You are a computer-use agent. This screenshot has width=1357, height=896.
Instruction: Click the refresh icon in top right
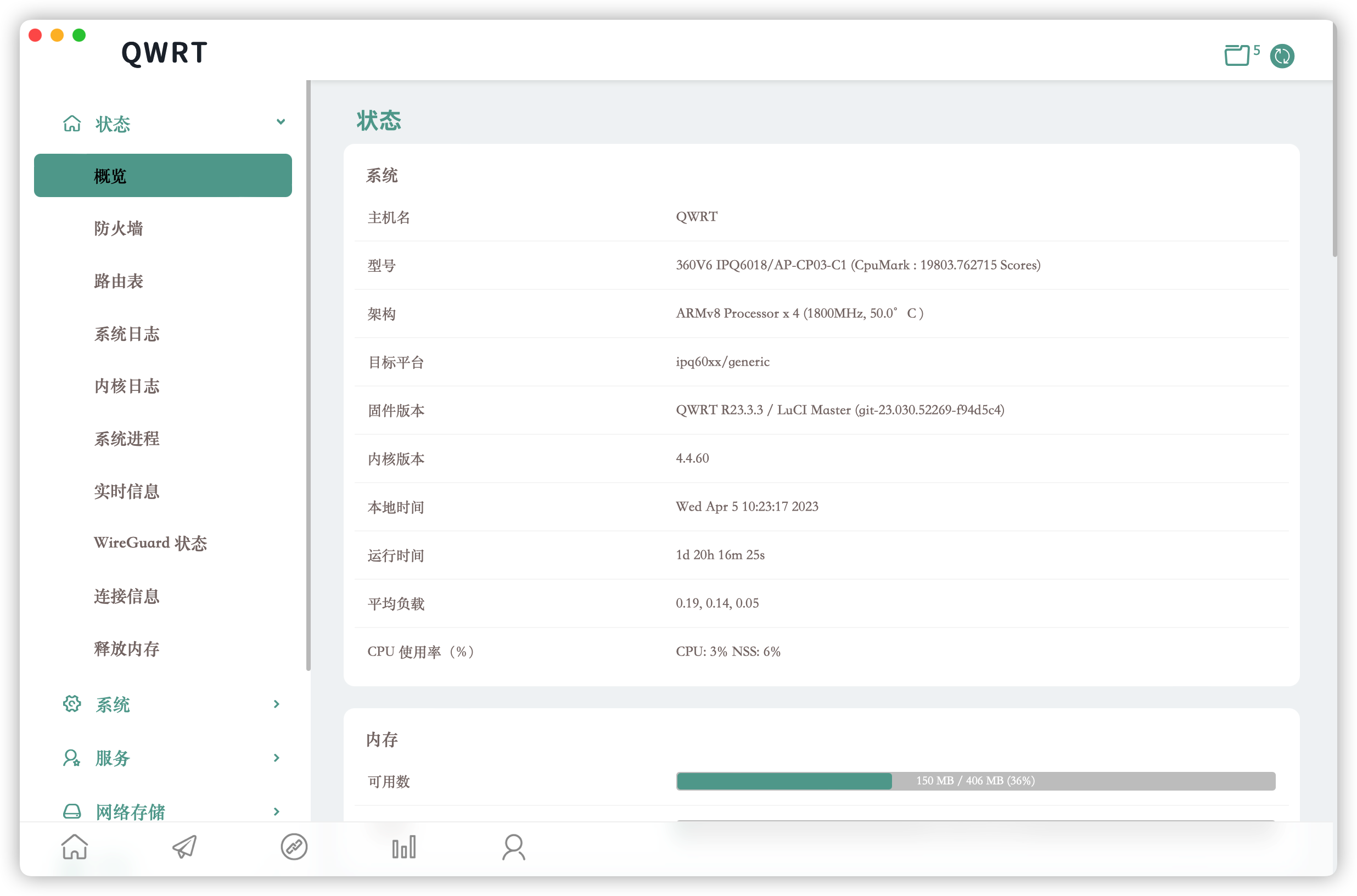coord(1282,56)
